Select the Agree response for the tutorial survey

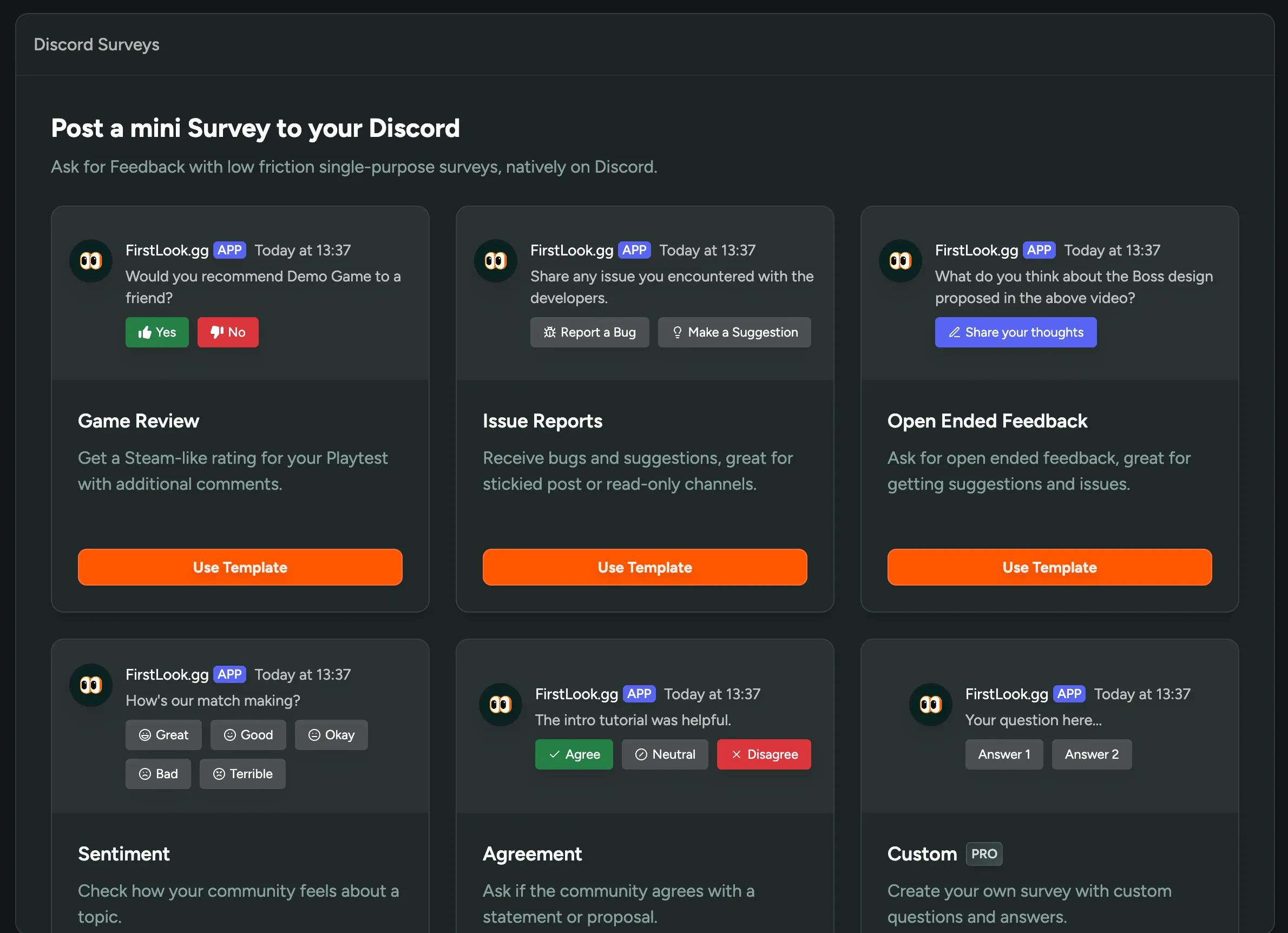click(x=574, y=755)
